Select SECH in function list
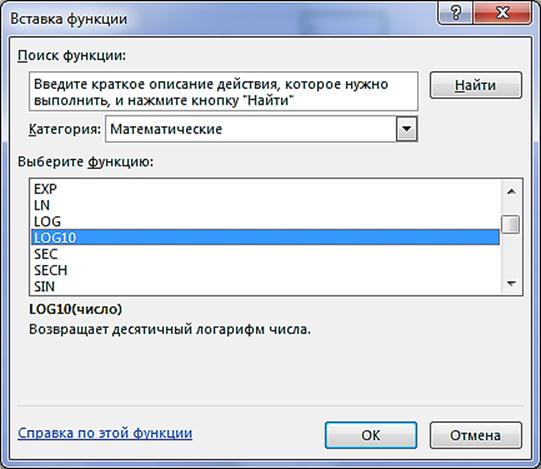The width and height of the screenshot is (541, 469). pos(265,270)
